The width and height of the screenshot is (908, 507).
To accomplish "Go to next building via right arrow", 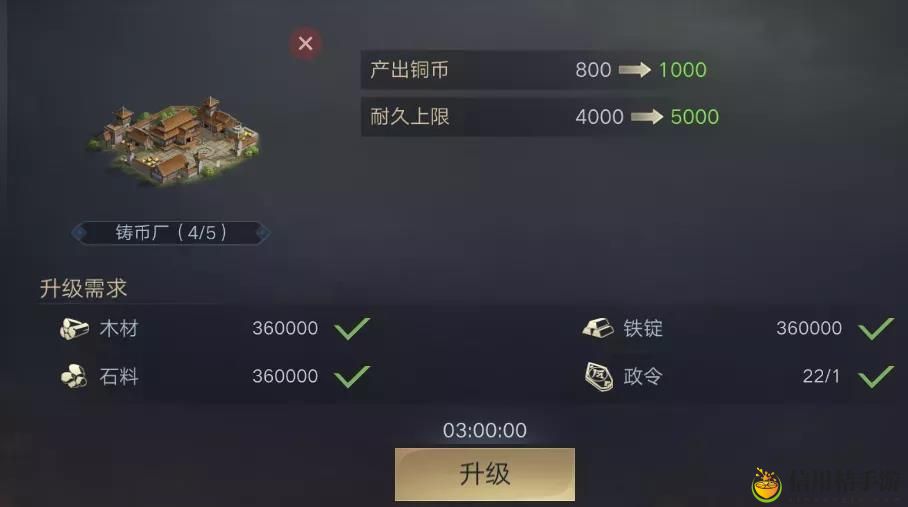I will 263,233.
